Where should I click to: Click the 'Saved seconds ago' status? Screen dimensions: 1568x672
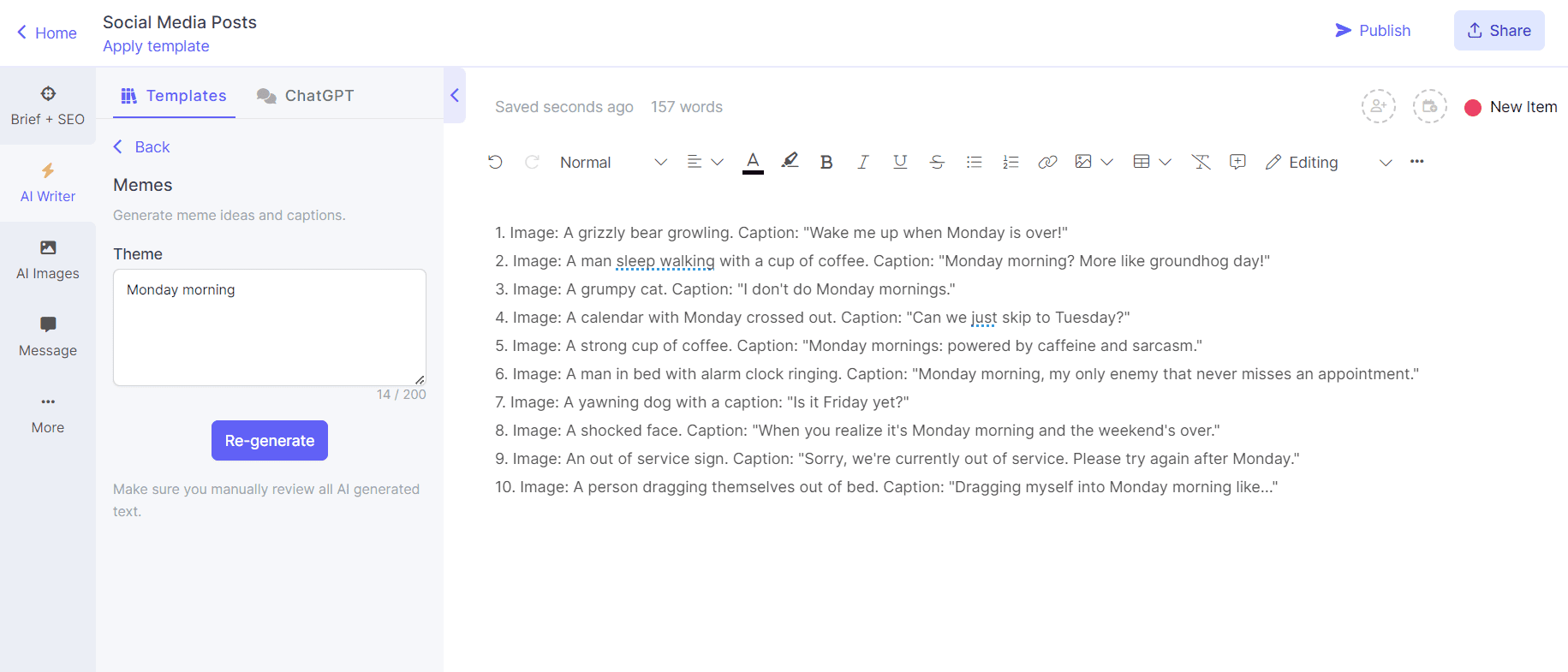click(564, 107)
